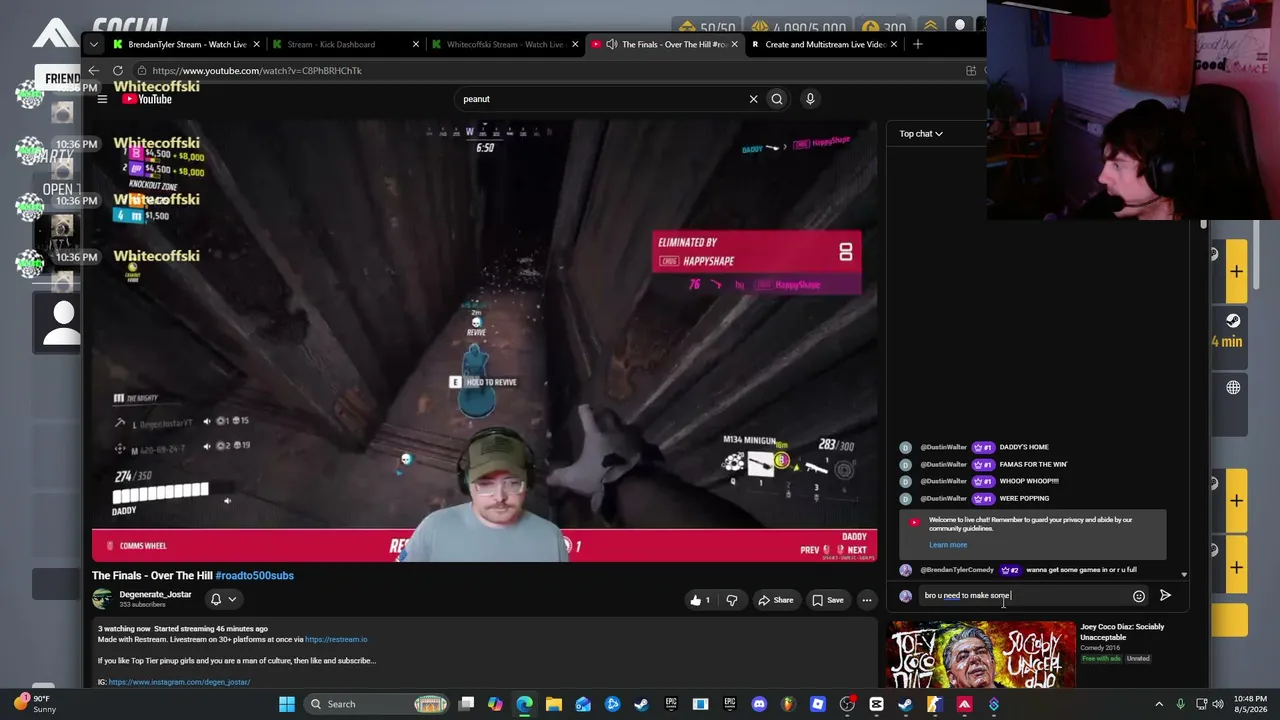Close the Whitecoffski Stream tab
This screenshot has width=1280, height=720.
(575, 44)
